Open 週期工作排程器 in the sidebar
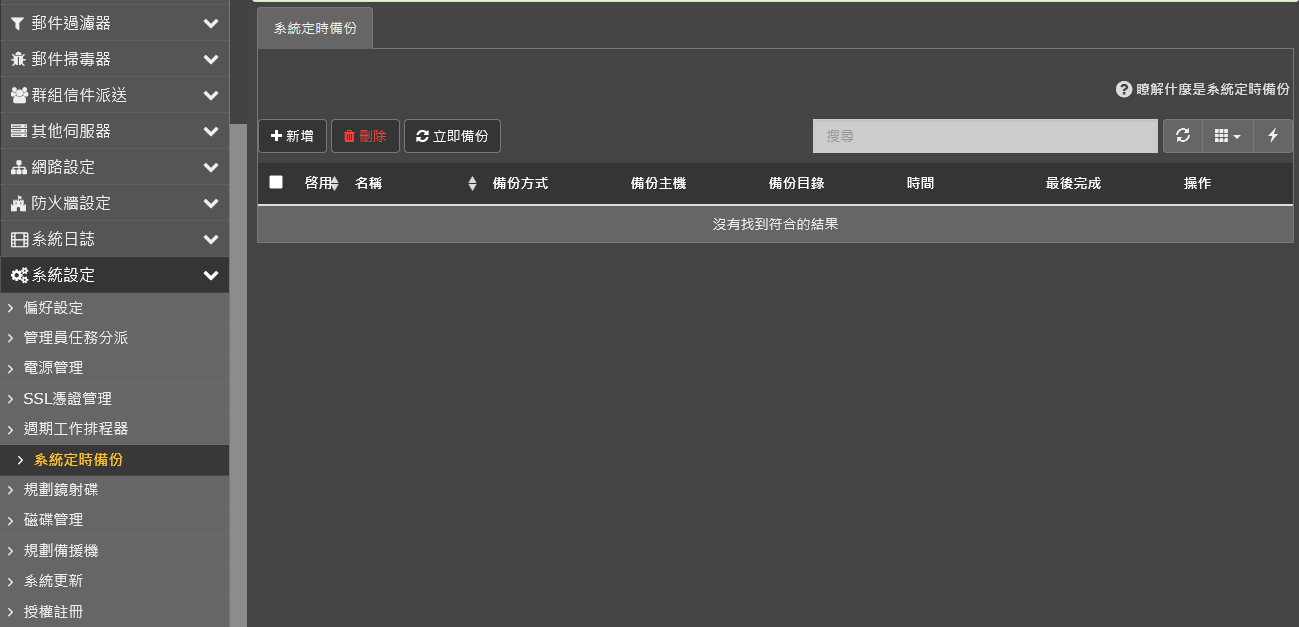The image size is (1299, 627). tap(76, 429)
